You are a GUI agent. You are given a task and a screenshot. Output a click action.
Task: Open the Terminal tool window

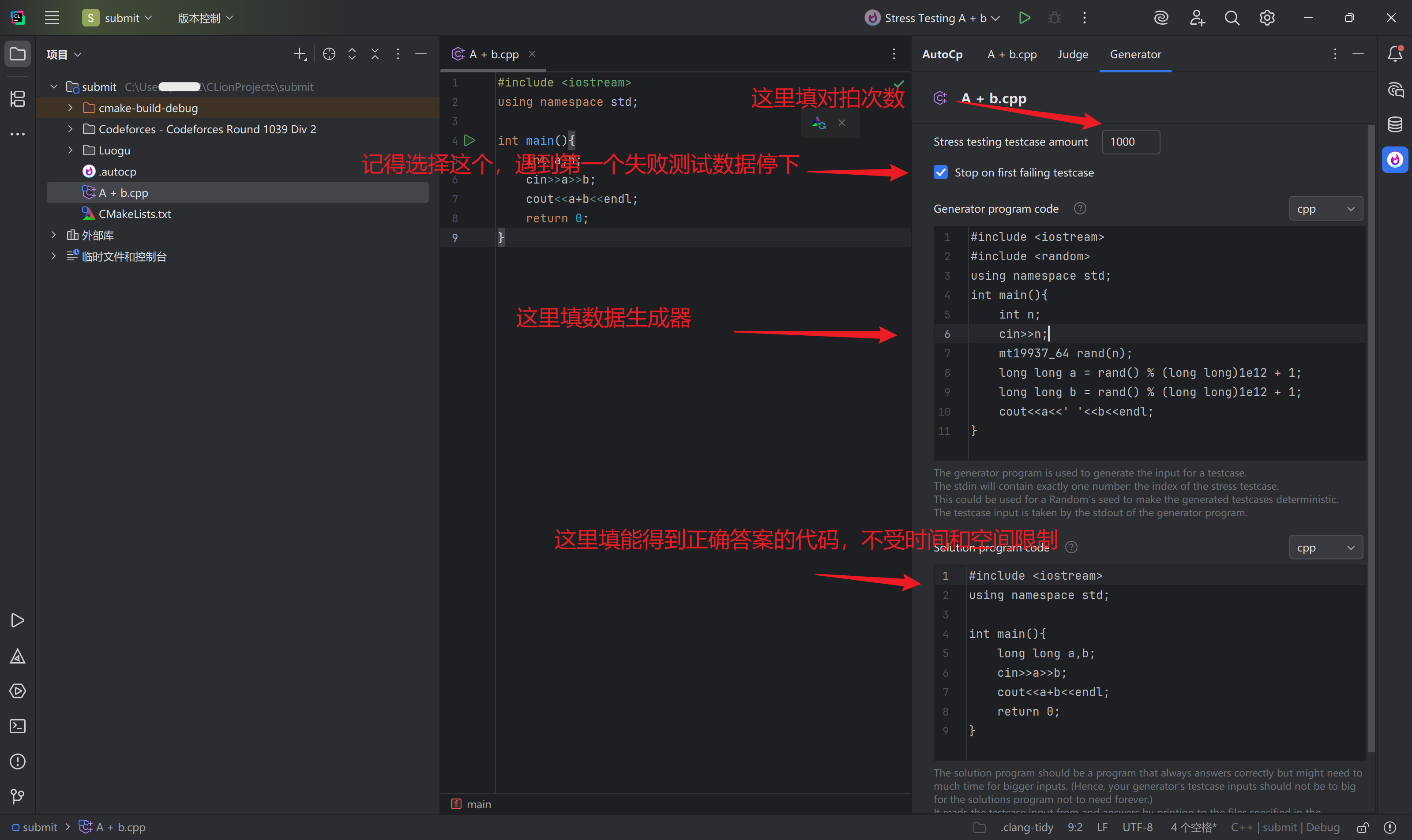[x=18, y=726]
